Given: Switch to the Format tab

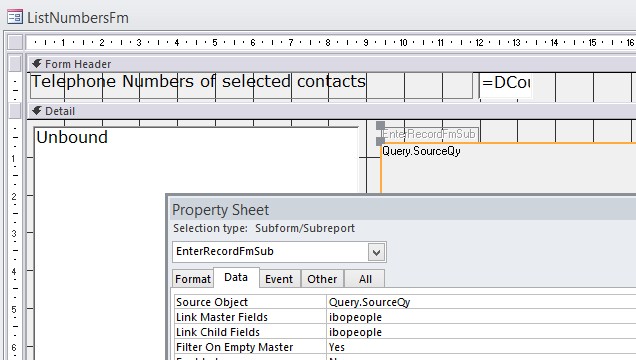Looking at the screenshot, I should click(x=193, y=279).
